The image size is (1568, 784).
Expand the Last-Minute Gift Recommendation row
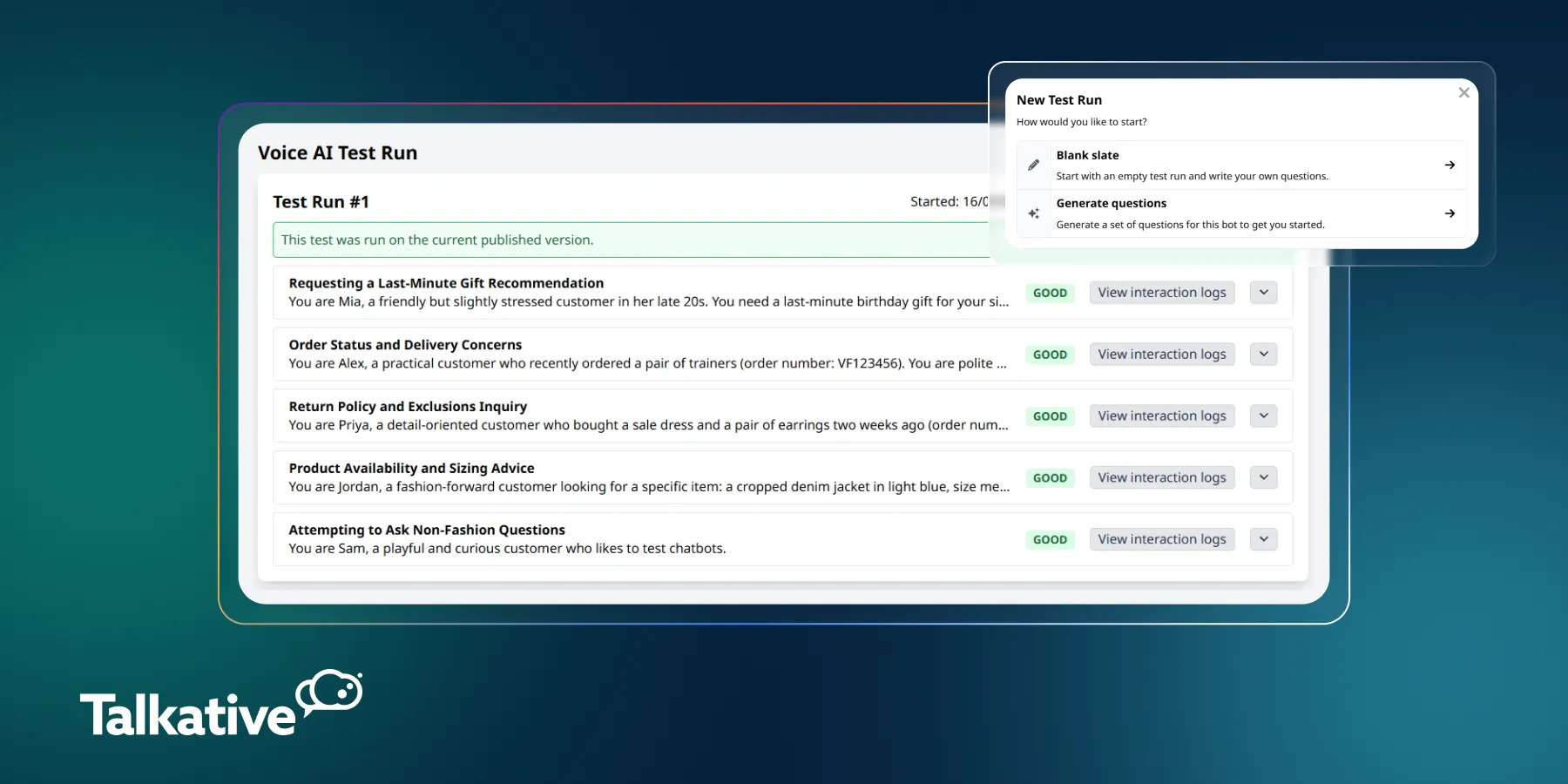[x=1263, y=293]
